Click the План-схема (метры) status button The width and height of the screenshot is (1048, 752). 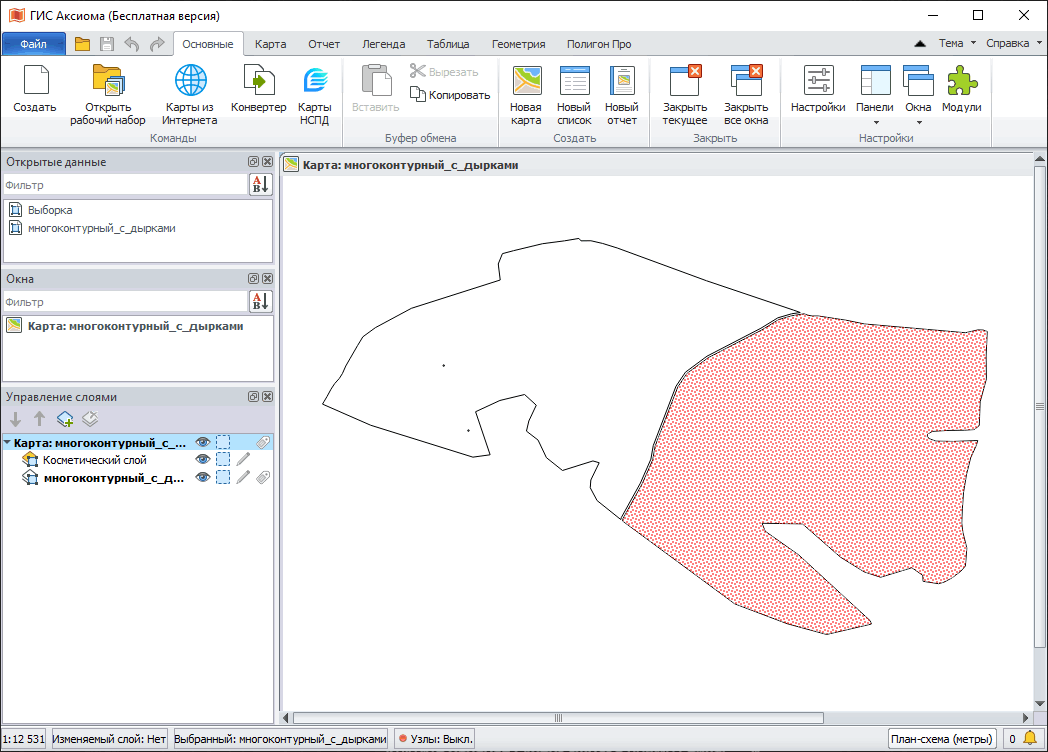click(942, 739)
